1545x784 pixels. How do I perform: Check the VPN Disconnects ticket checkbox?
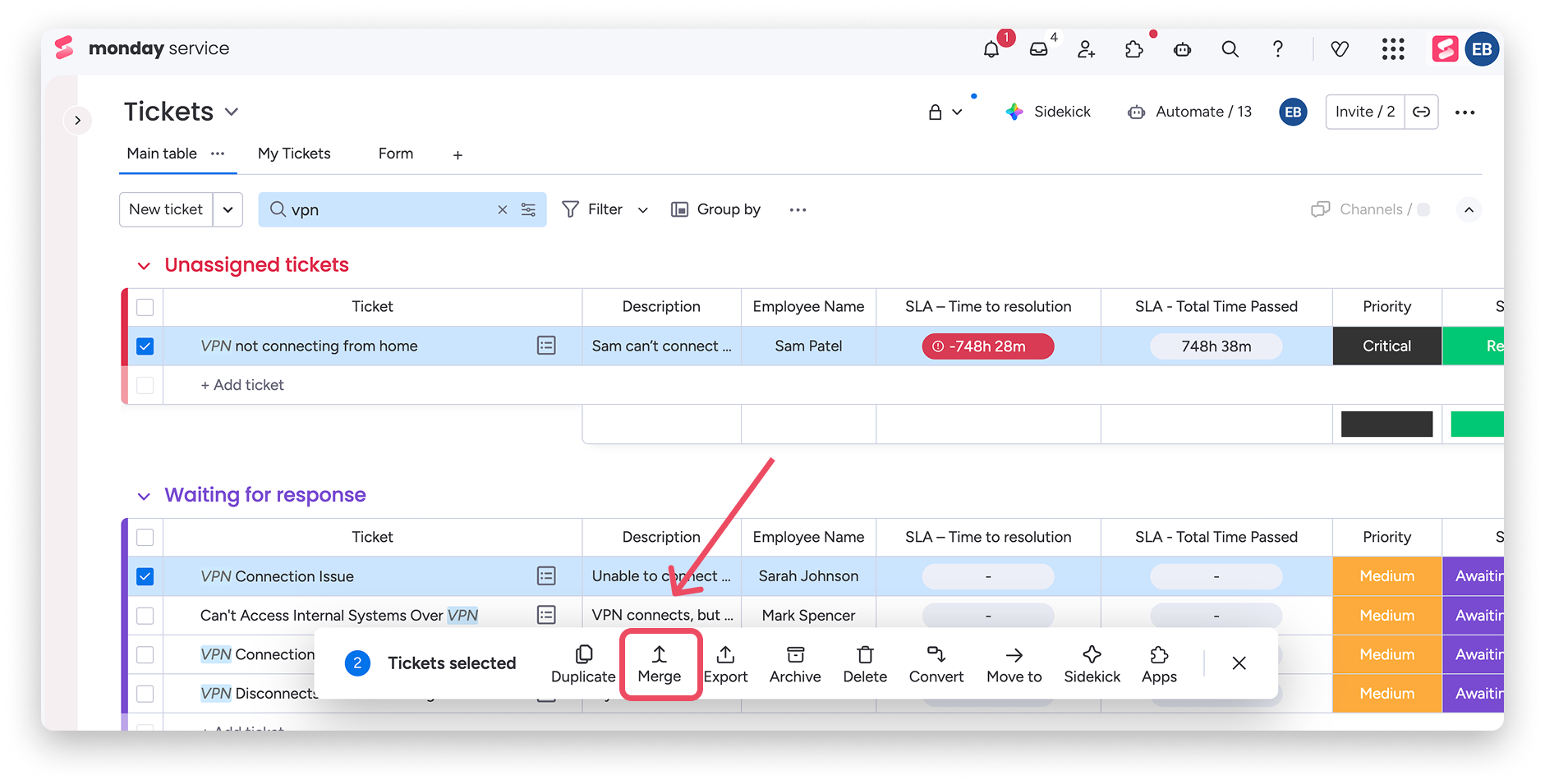pyautogui.click(x=145, y=694)
